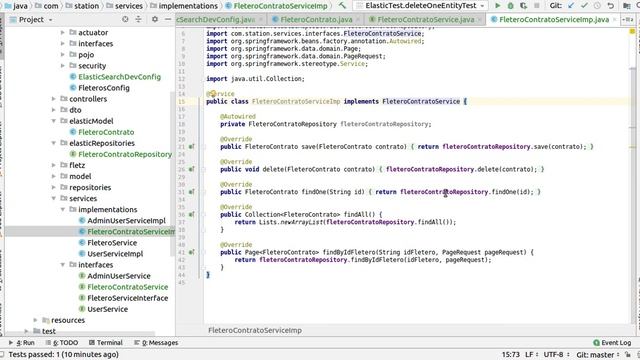Image resolution: width=640 pixels, height=360 pixels.
Task: Click the gutter icon beside findByIdFletero method
Action: (x=191, y=252)
